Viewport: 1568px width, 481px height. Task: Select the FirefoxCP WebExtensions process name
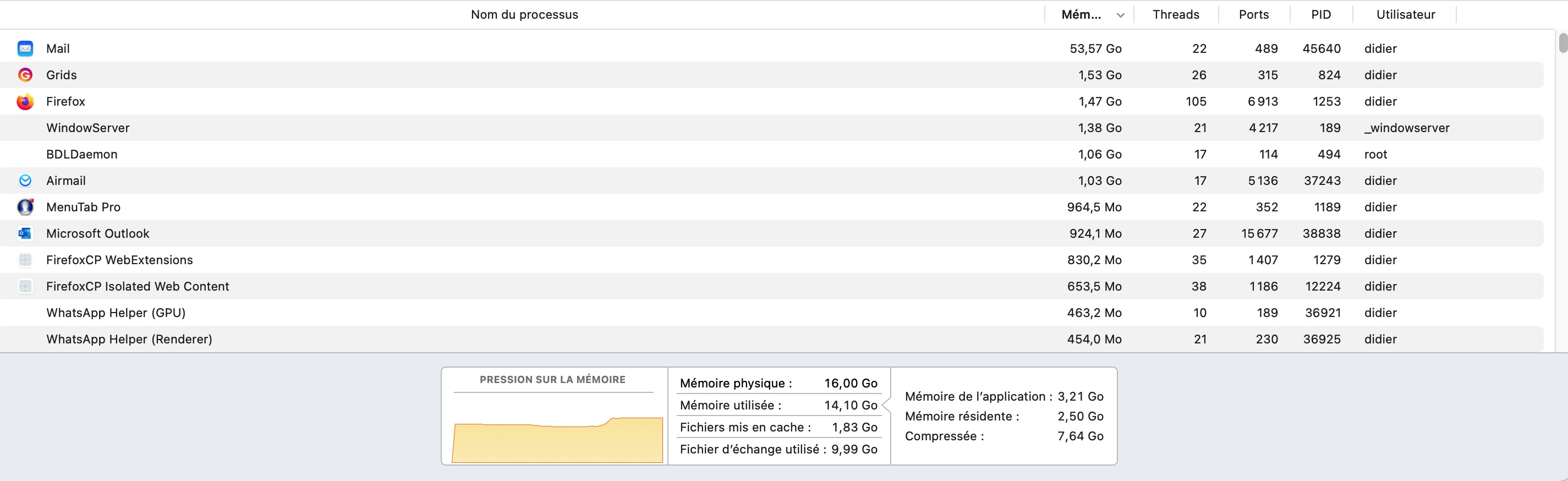119,260
